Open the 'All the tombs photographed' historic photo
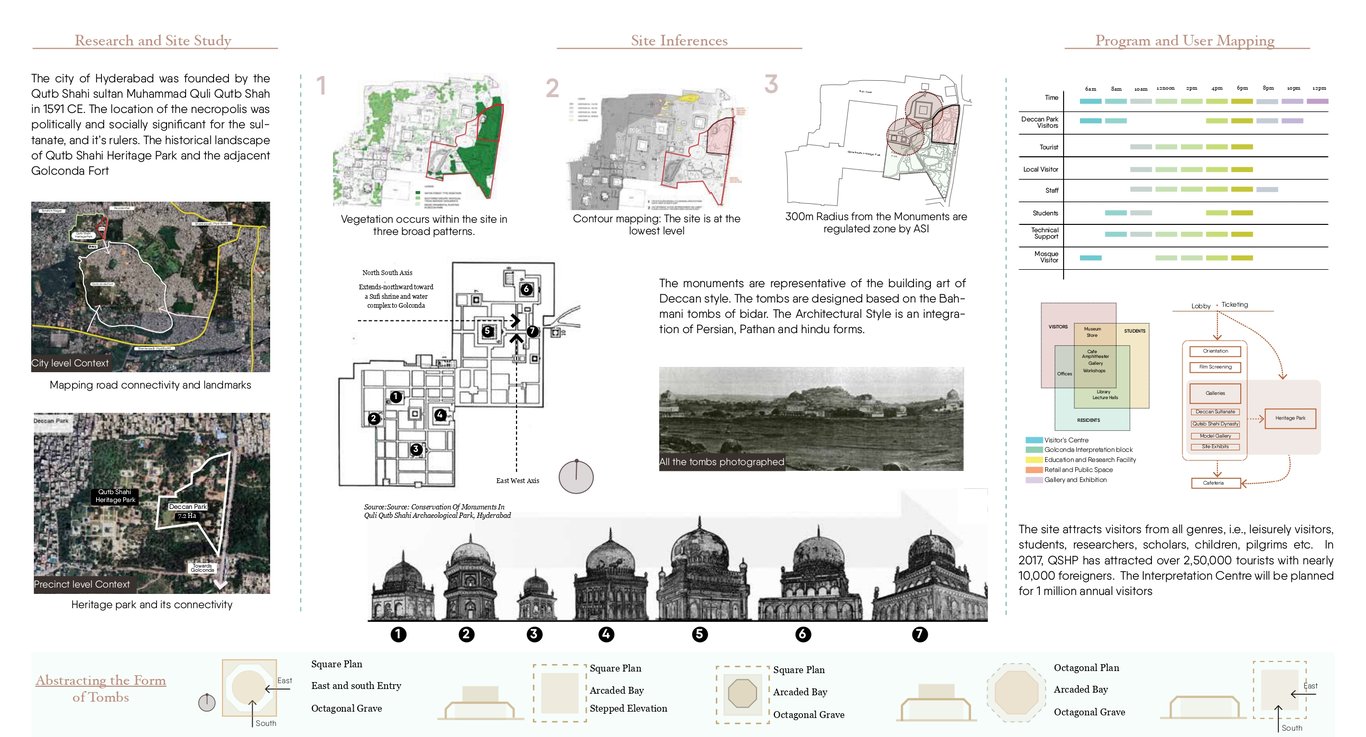The height and width of the screenshot is (737, 1366). 811,419
